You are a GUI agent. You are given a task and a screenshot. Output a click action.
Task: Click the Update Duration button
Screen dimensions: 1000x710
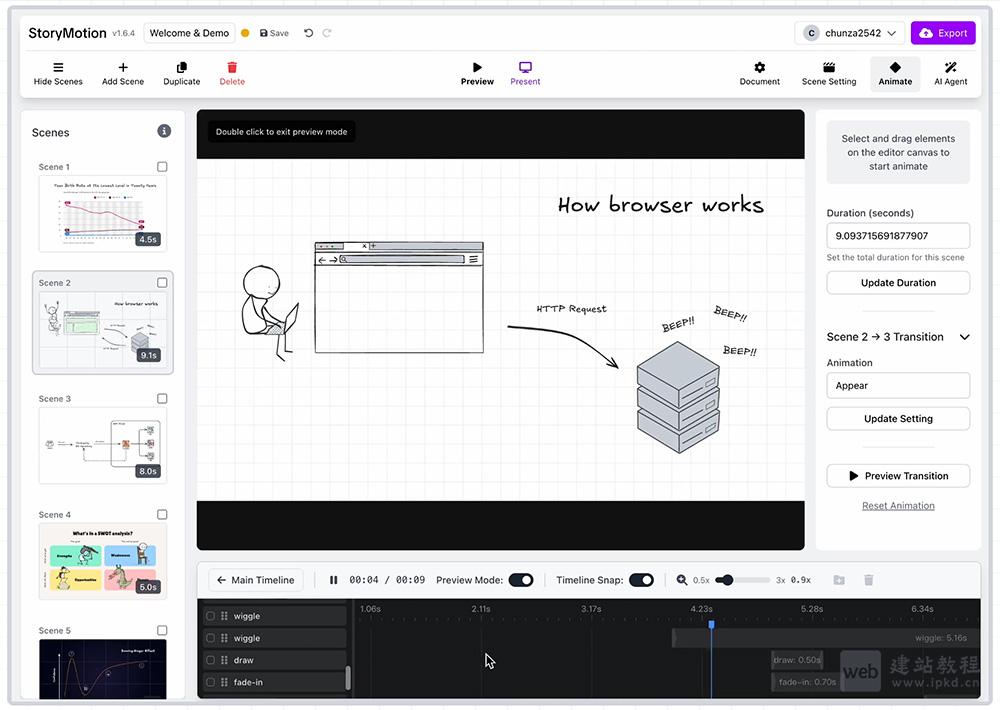click(897, 282)
